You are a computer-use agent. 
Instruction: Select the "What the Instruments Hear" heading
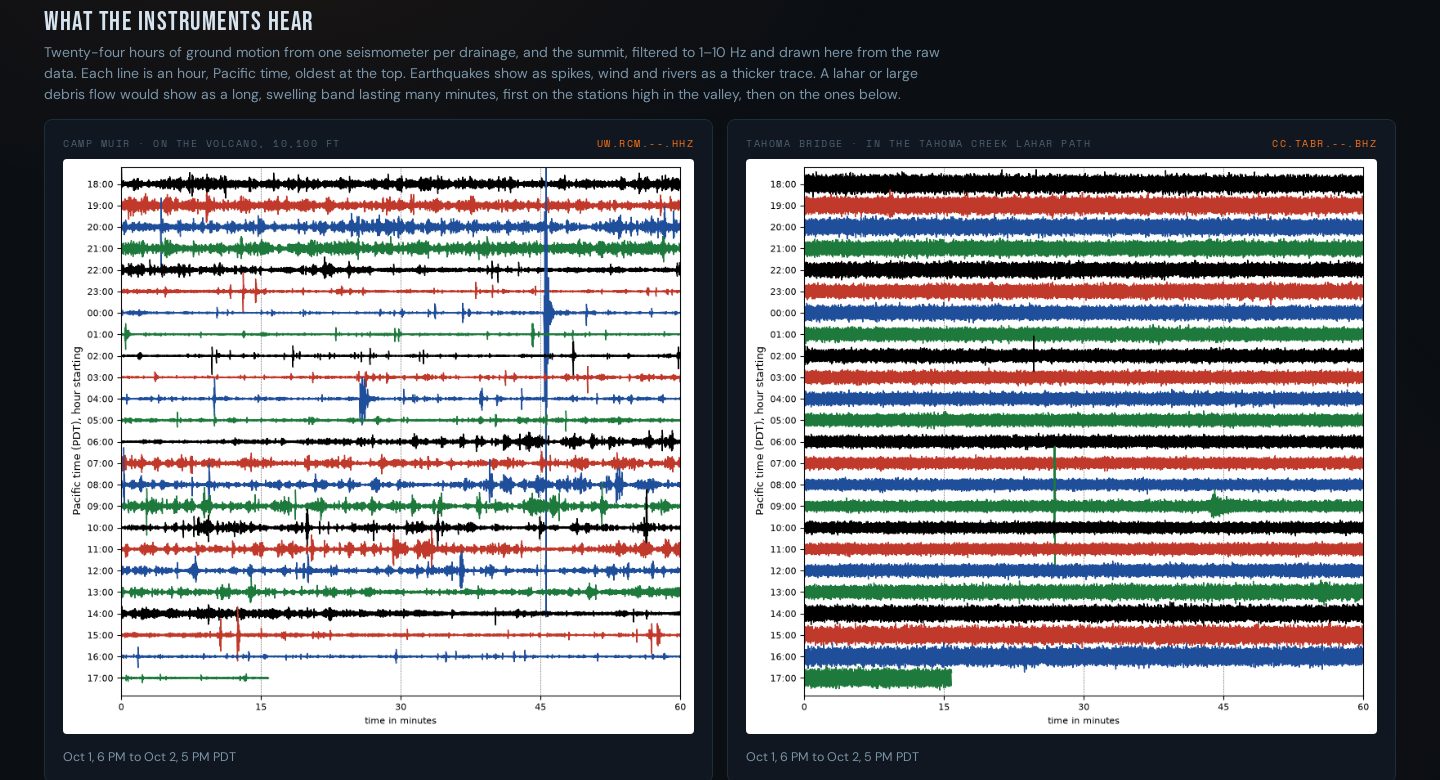(179, 21)
